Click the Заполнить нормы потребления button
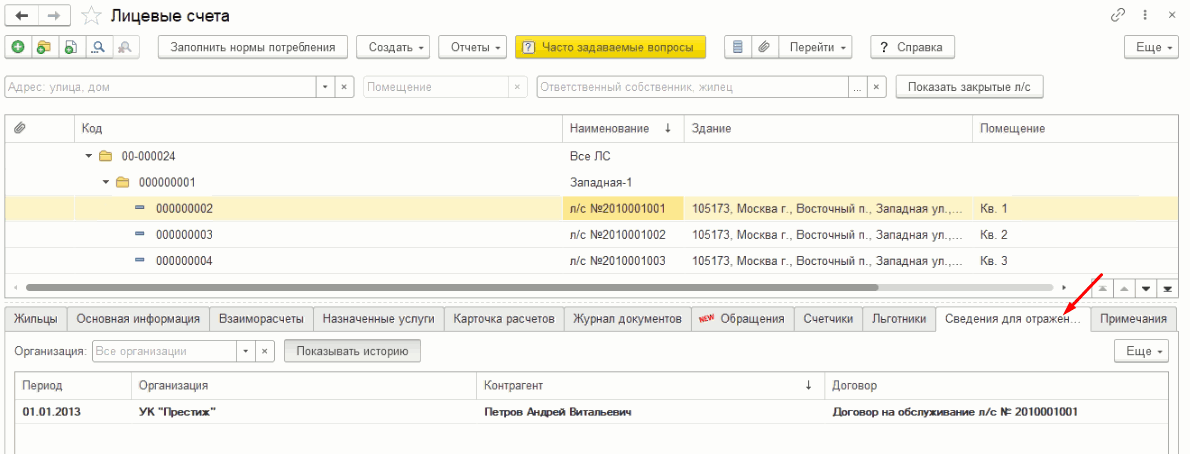The width and height of the screenshot is (1190, 454). [x=252, y=47]
